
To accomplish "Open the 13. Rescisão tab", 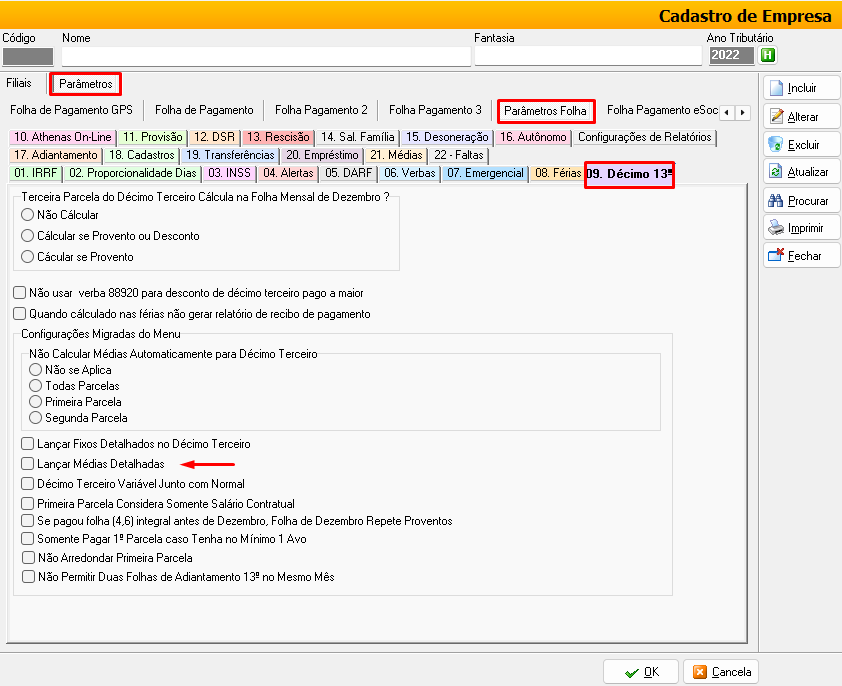I will (x=278, y=137).
